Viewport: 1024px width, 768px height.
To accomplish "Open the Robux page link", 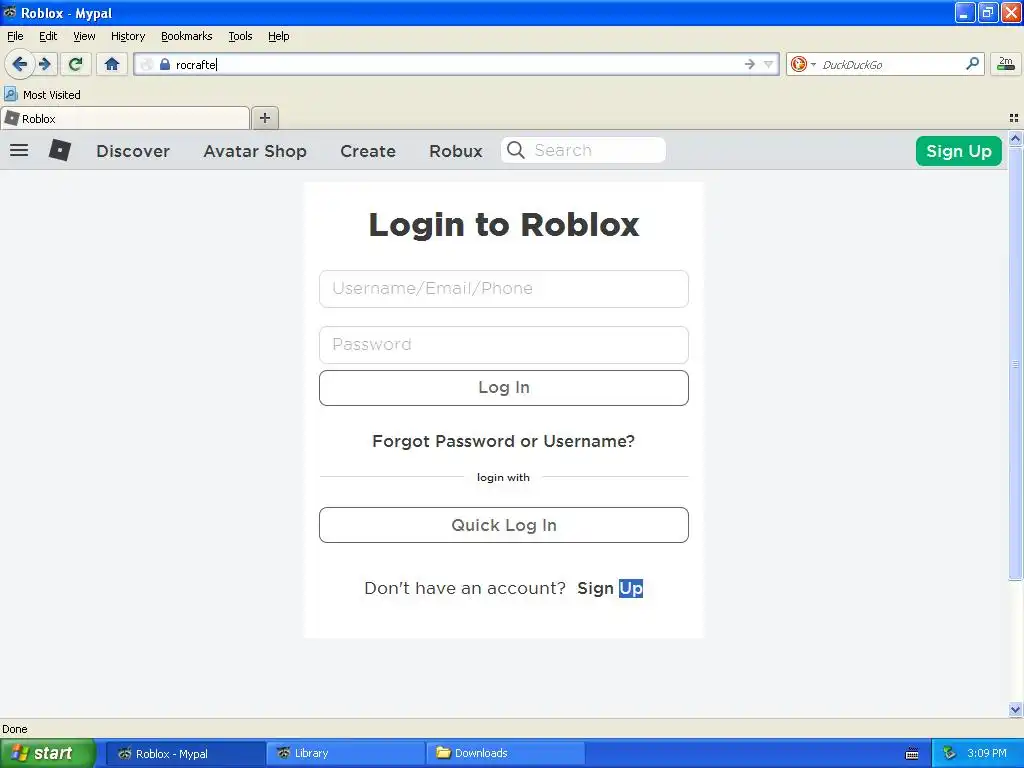I will click(456, 151).
